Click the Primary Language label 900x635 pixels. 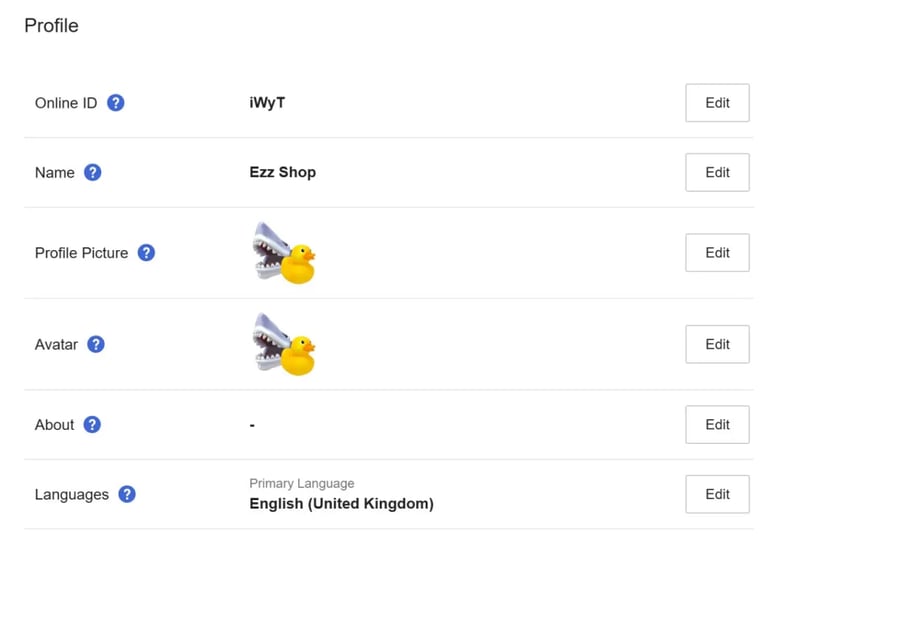point(302,483)
